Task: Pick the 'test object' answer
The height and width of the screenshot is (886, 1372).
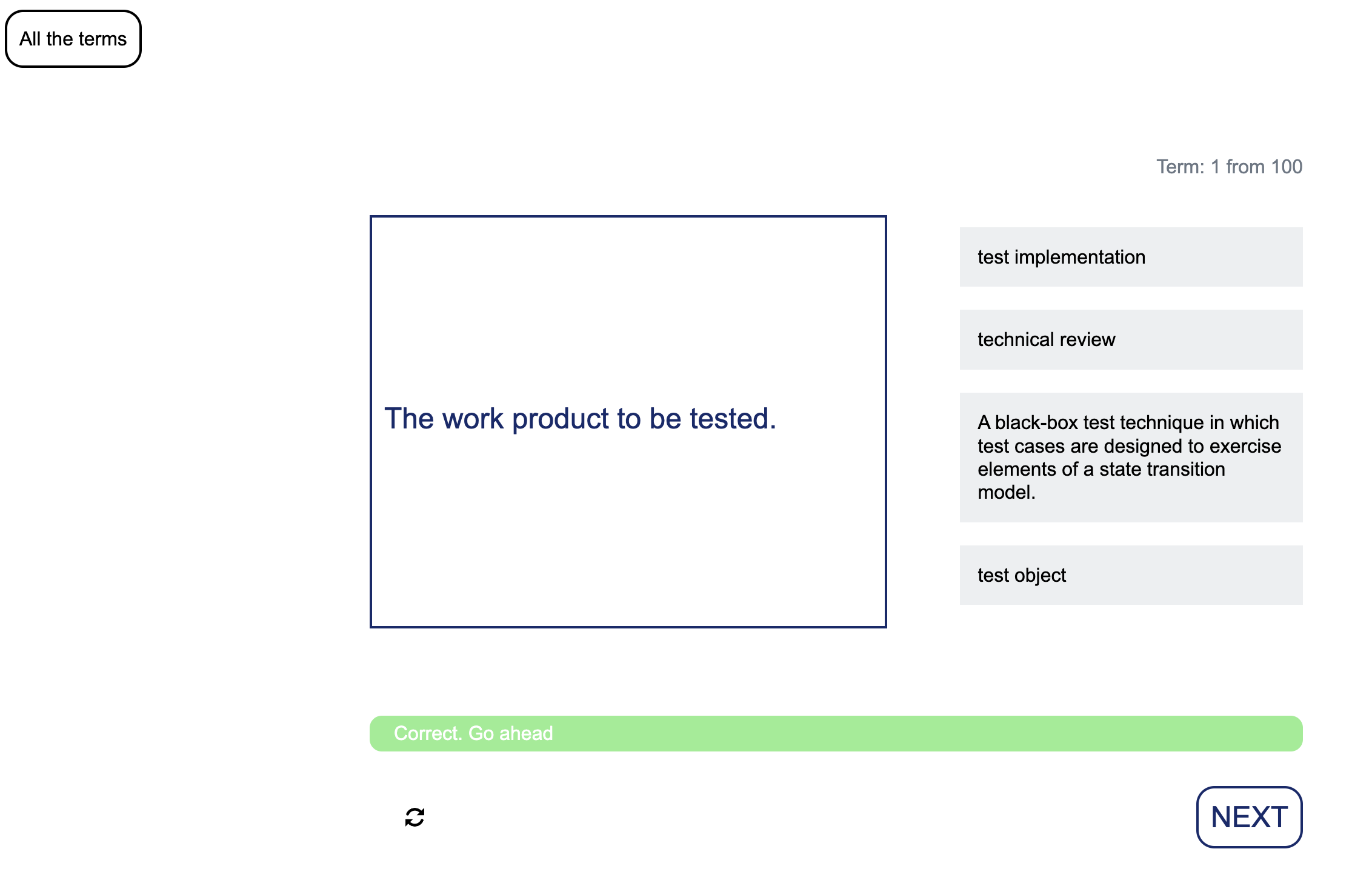Action: pyautogui.click(x=1131, y=575)
